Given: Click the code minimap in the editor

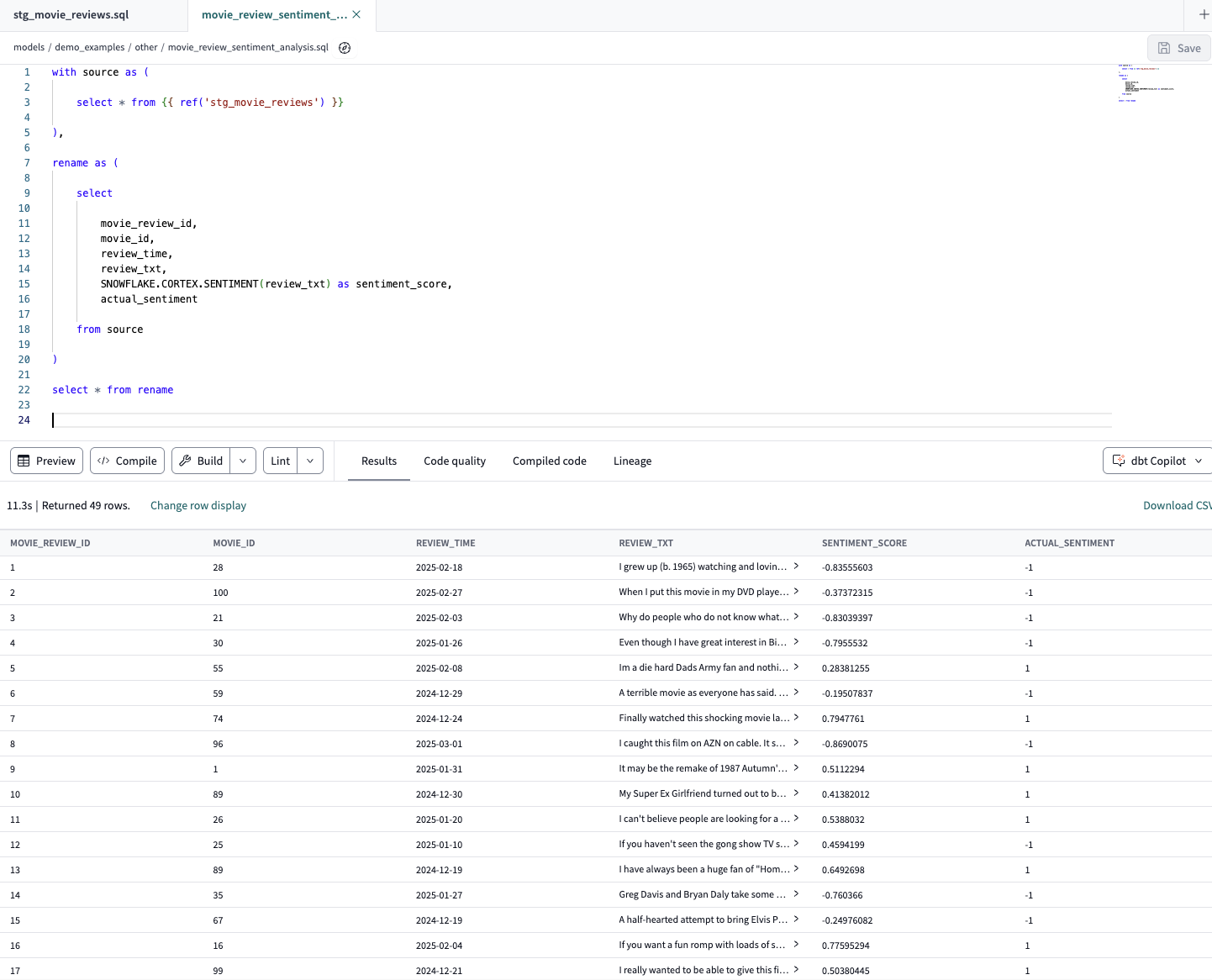Looking at the screenshot, I should 1146,84.
